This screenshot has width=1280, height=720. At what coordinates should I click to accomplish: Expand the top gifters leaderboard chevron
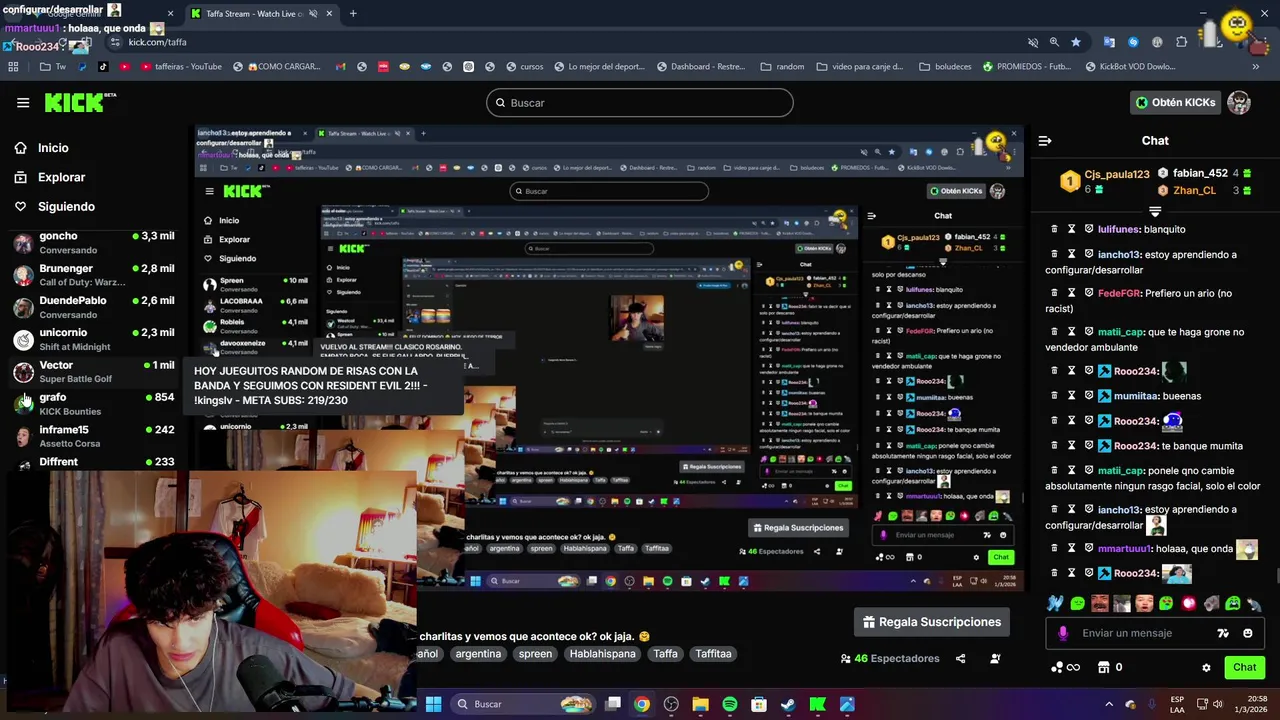[x=1155, y=212]
